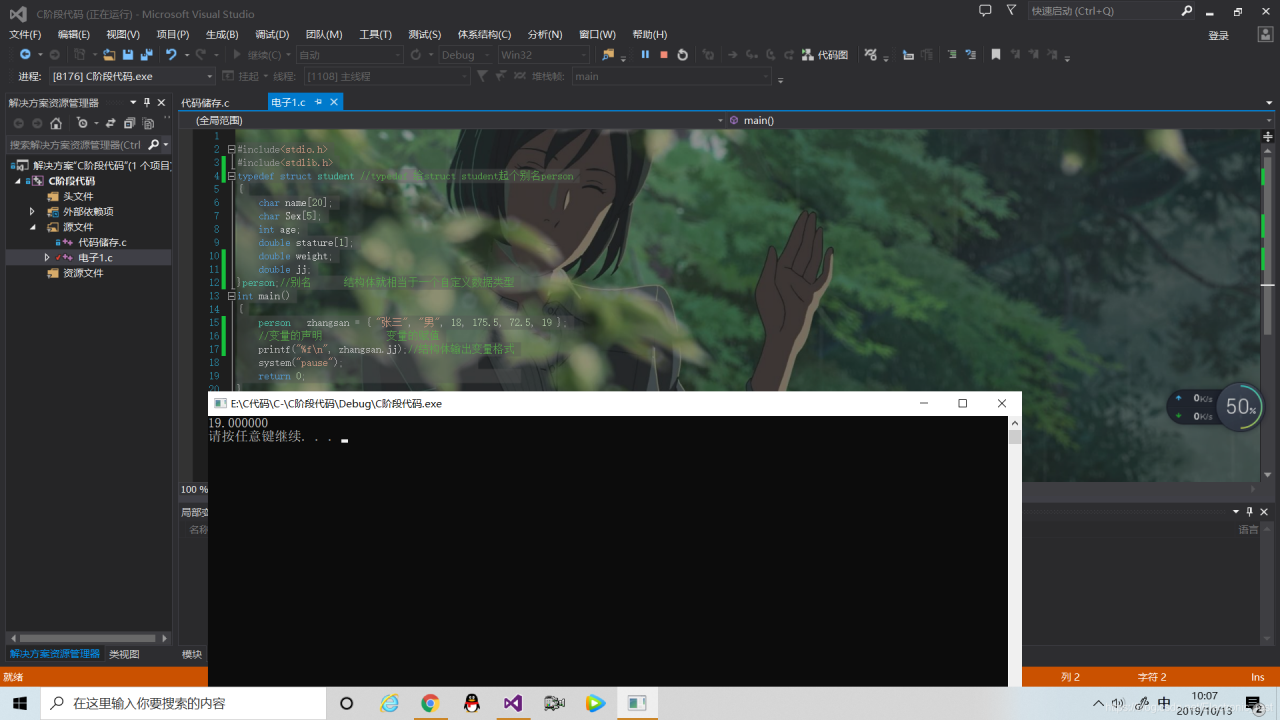1280x720 pixels.
Task: Click the 登录 sign-in link
Action: [x=1219, y=35]
